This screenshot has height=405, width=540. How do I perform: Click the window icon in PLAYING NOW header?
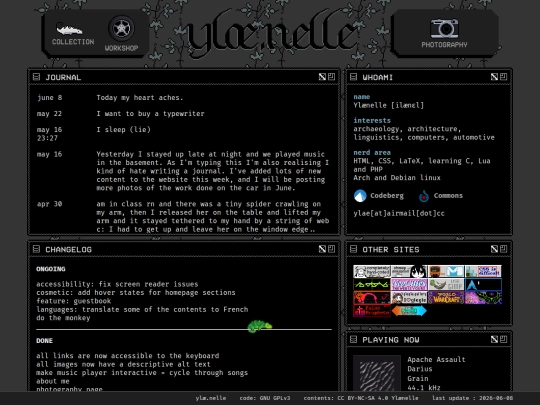pos(503,340)
